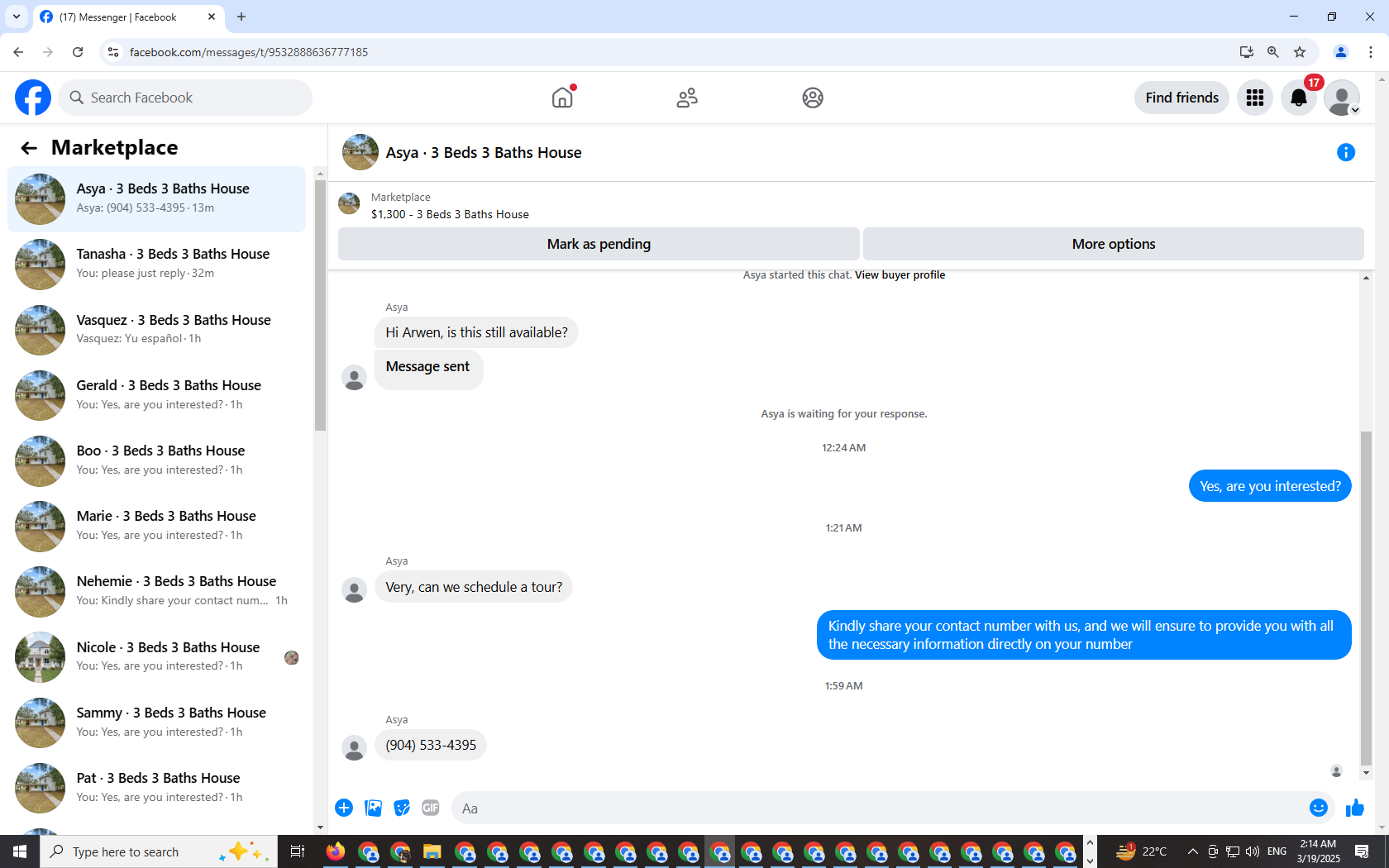Viewport: 1389px width, 868px height.
Task: Open Nehemie's chat thread
Action: coord(156,591)
